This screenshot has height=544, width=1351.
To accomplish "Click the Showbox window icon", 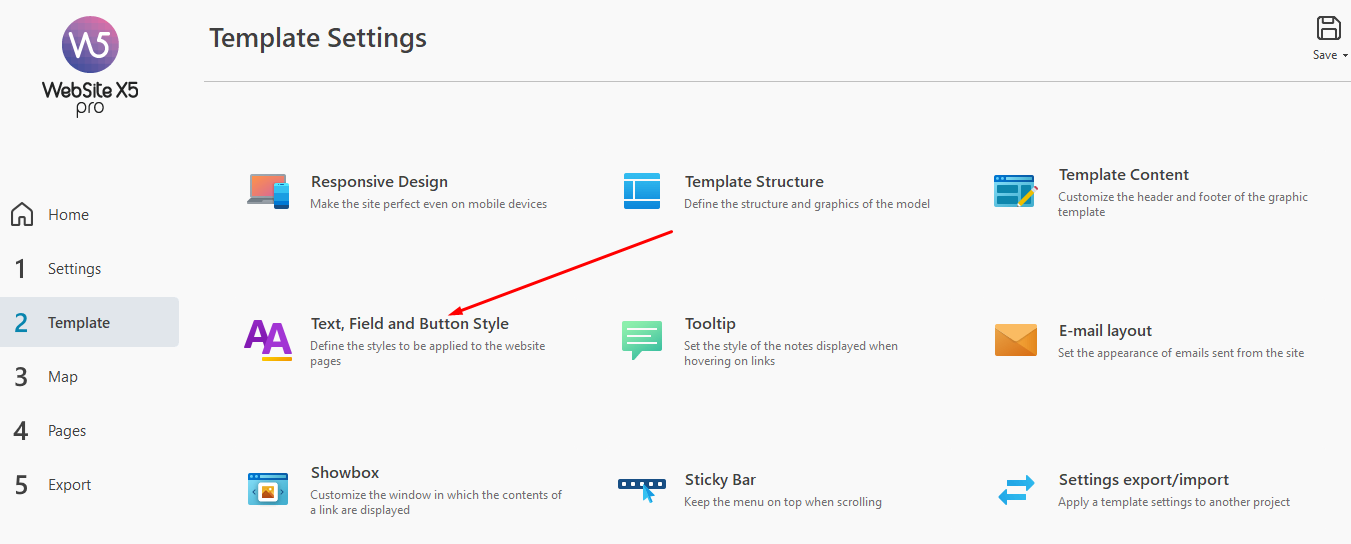I will point(268,489).
